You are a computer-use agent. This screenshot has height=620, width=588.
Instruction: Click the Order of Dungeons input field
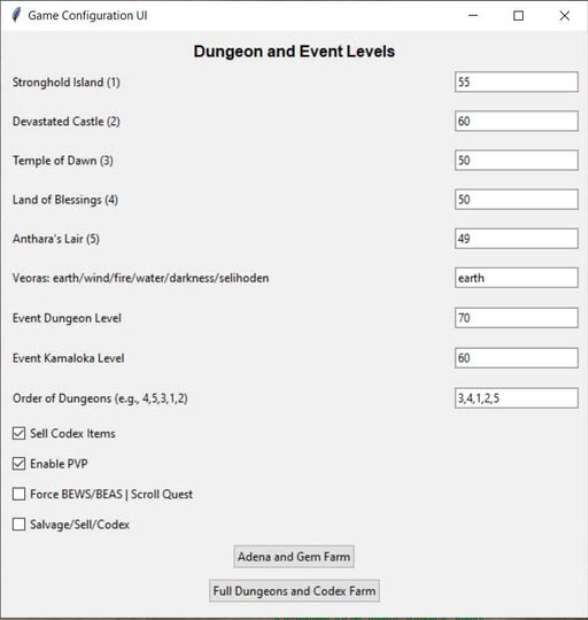(x=516, y=398)
